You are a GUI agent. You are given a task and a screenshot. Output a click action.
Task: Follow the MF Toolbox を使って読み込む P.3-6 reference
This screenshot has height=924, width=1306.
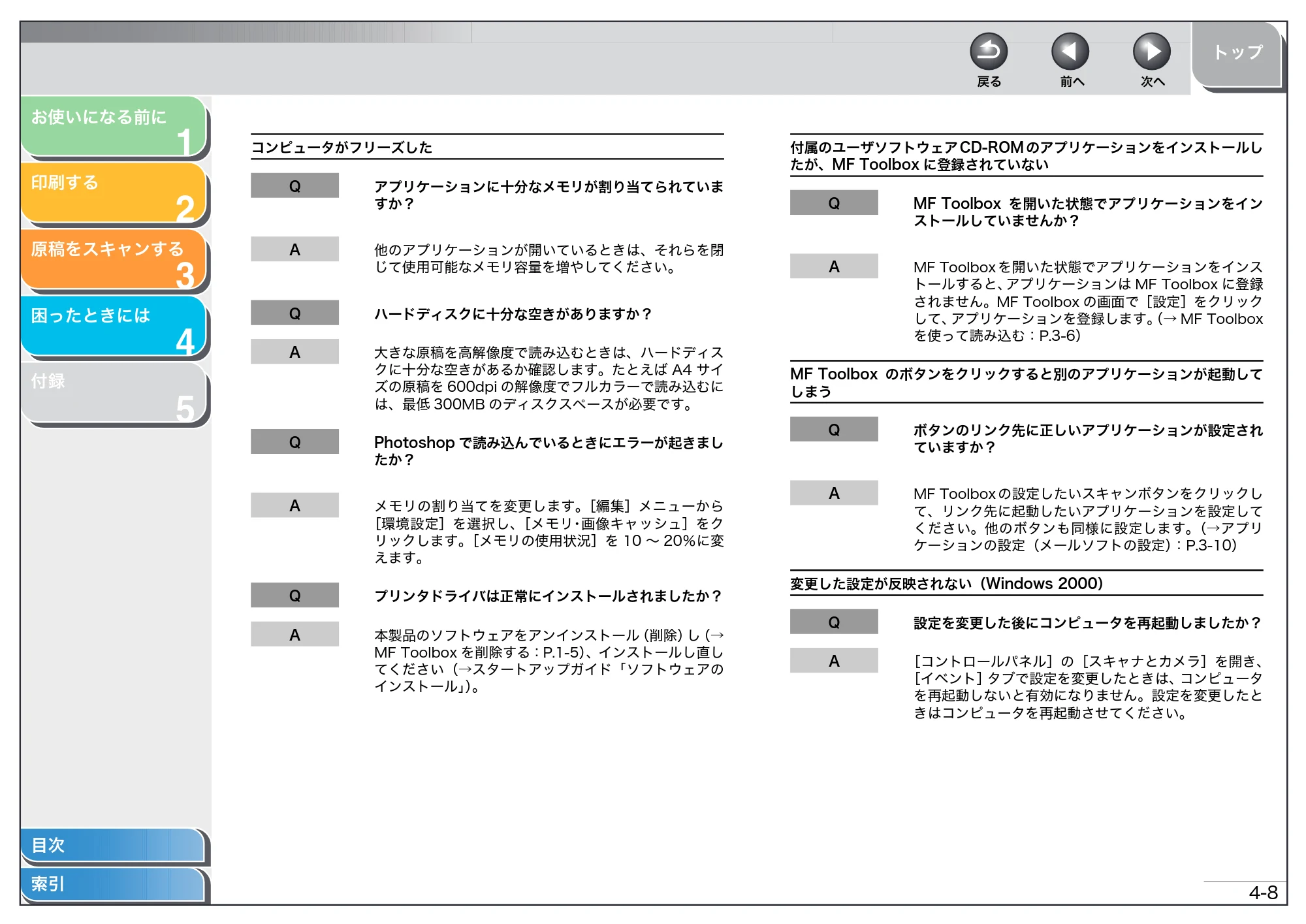click(x=1088, y=327)
